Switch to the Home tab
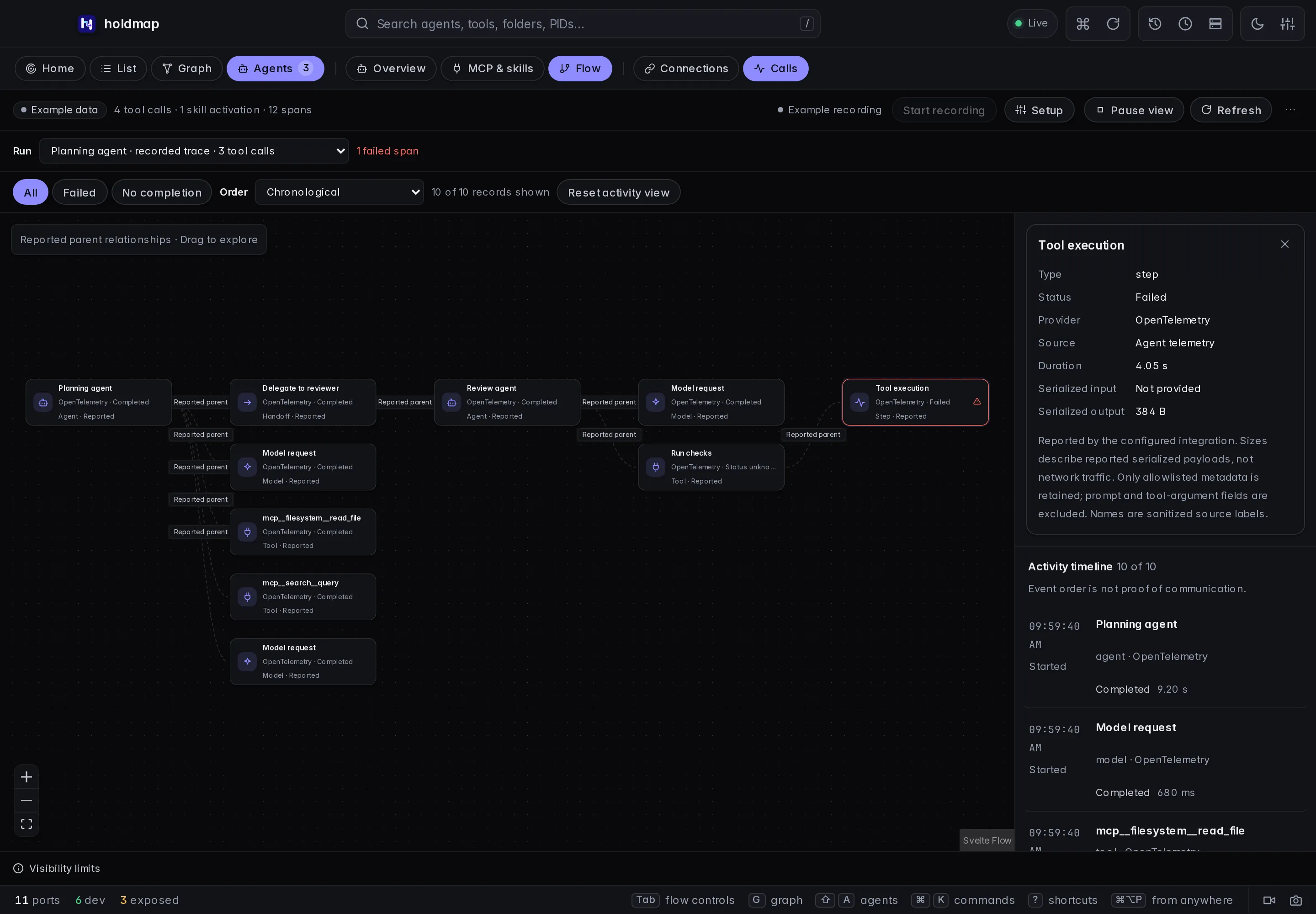The height and width of the screenshot is (914, 1316). [50, 69]
